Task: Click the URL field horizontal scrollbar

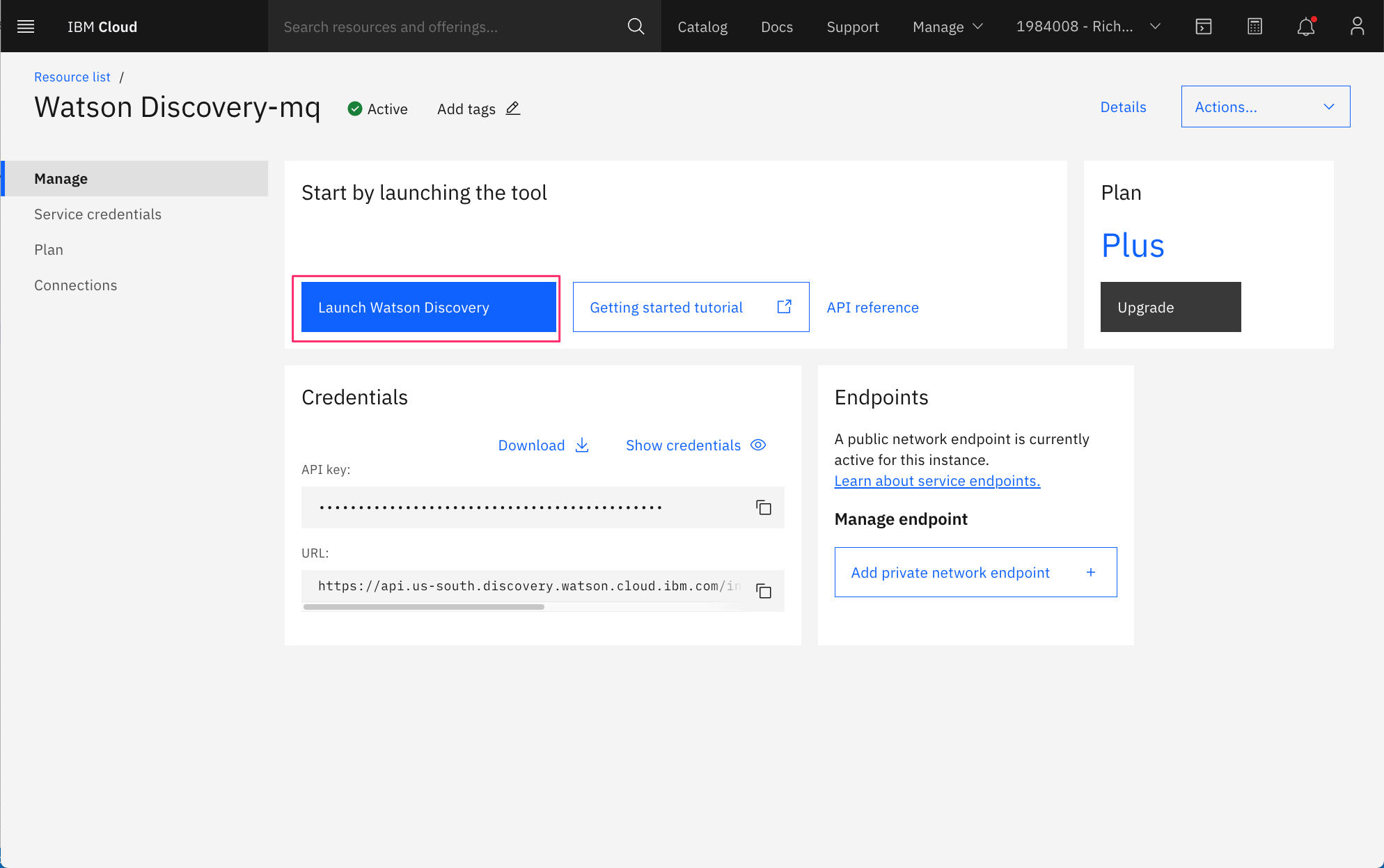Action: [423, 607]
